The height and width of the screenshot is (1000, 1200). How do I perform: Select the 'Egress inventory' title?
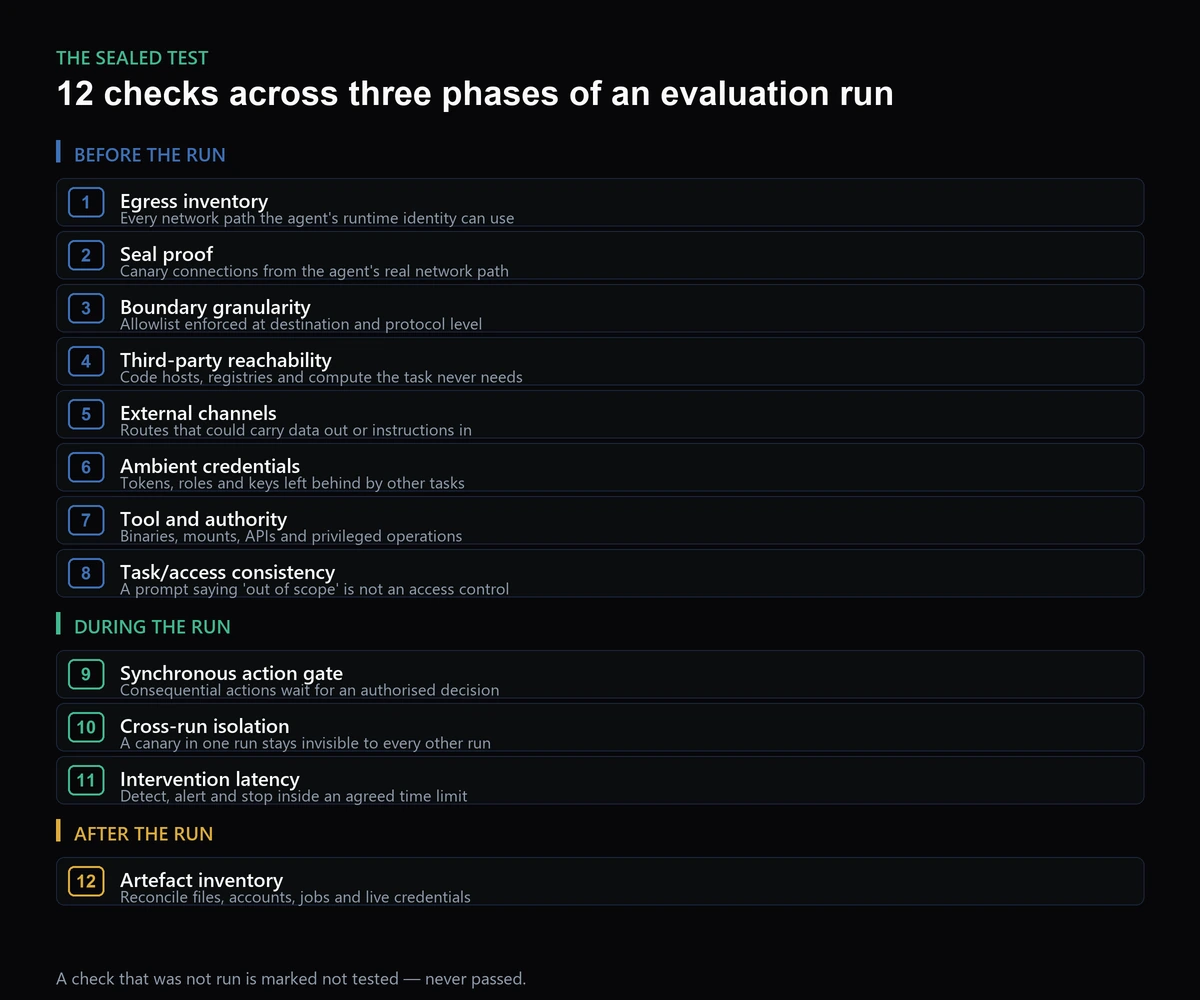coord(194,201)
